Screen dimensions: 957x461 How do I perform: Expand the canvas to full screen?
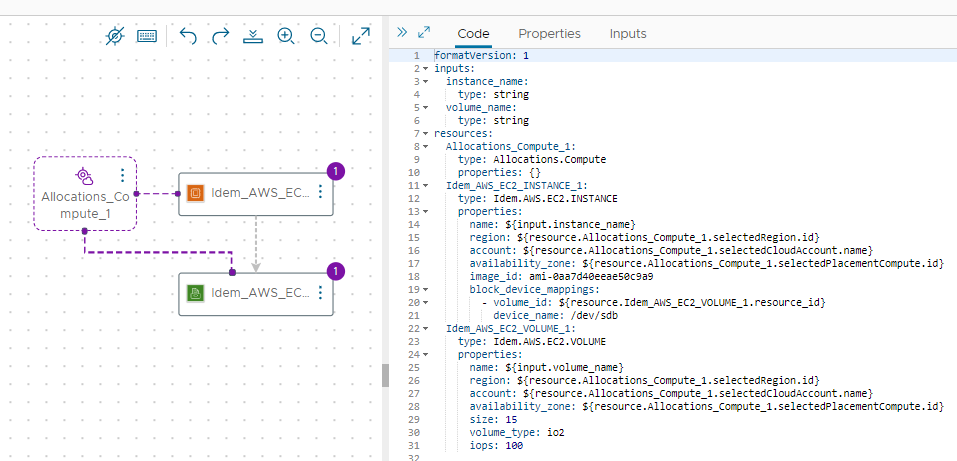(x=361, y=36)
